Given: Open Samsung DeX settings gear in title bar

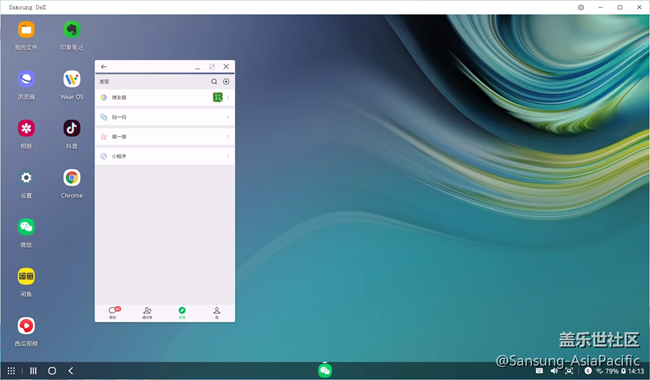Looking at the screenshot, I should (x=581, y=7).
